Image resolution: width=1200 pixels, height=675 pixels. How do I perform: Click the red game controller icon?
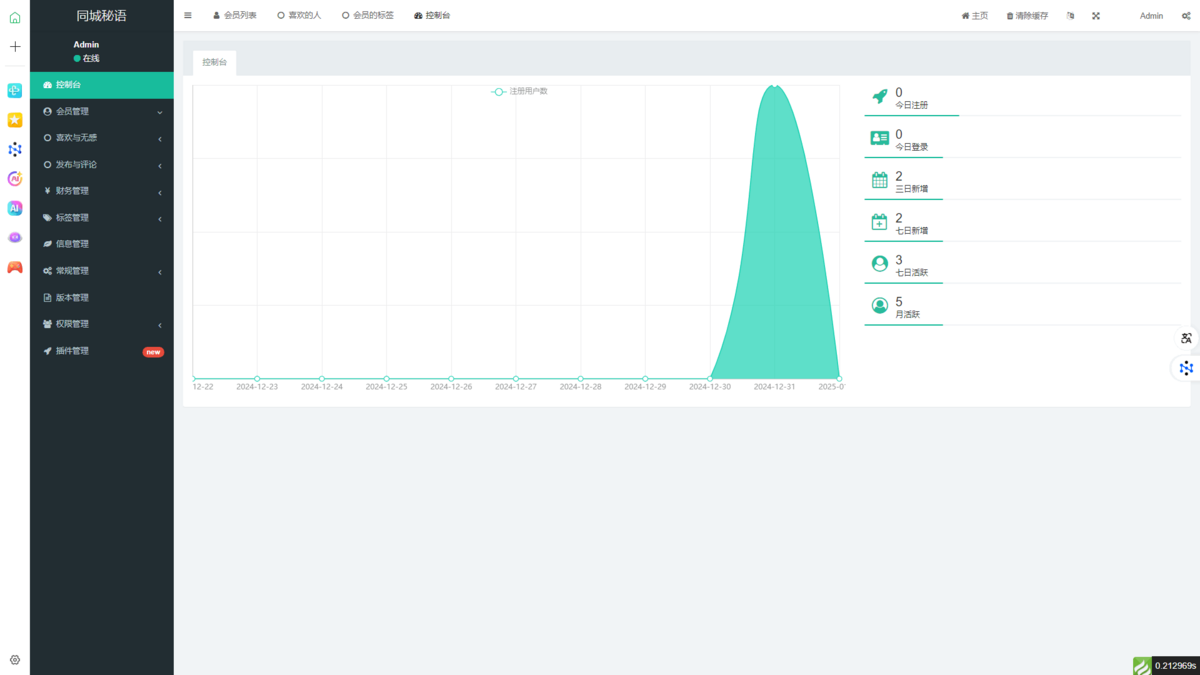[15, 267]
